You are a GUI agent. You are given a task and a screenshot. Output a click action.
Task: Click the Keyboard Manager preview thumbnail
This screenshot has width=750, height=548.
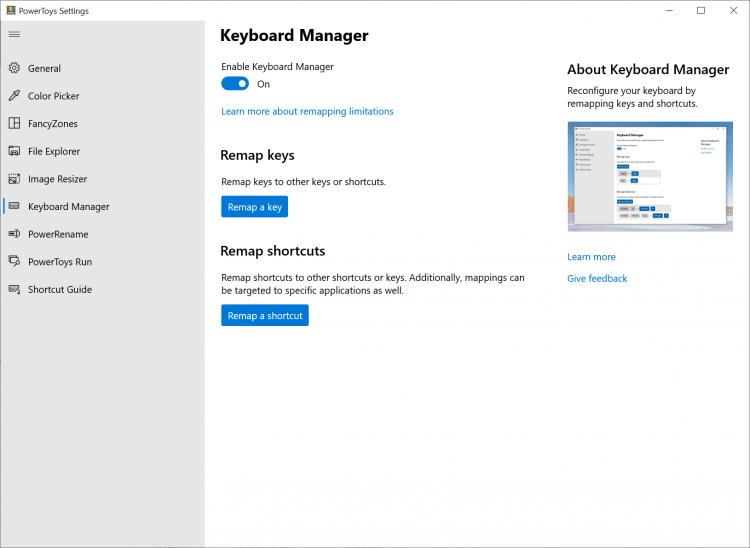[650, 176]
